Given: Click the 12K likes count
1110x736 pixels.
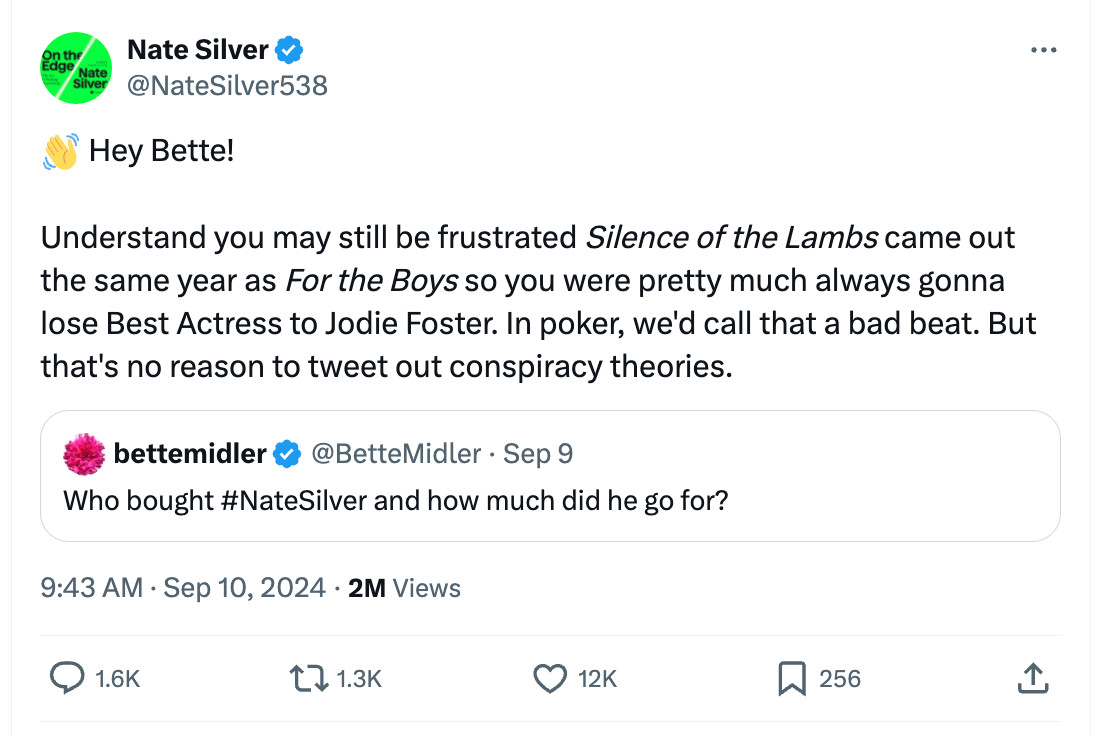Looking at the screenshot, I should click(x=597, y=679).
